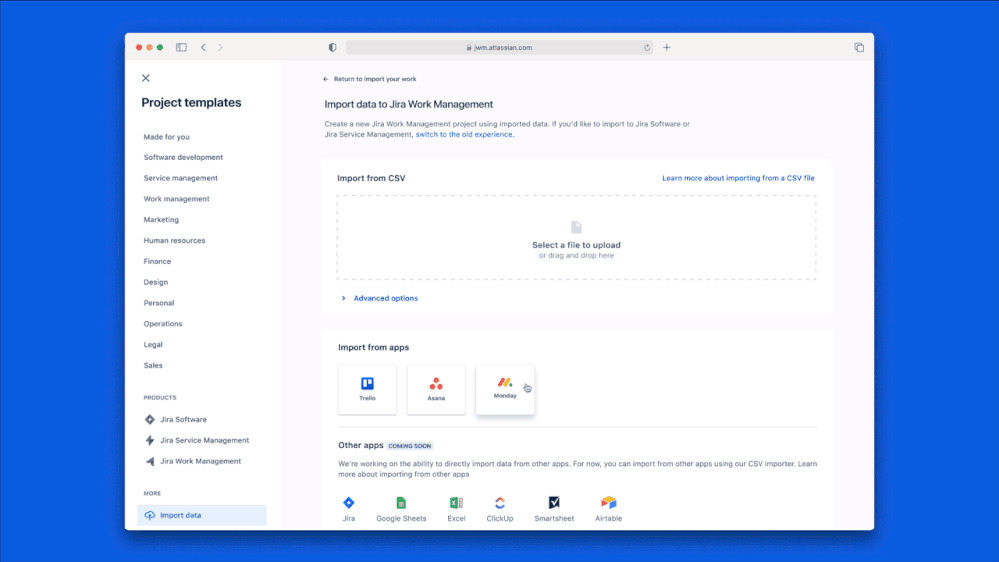Close the Project templates panel
This screenshot has width=999, height=562.
[x=146, y=78]
